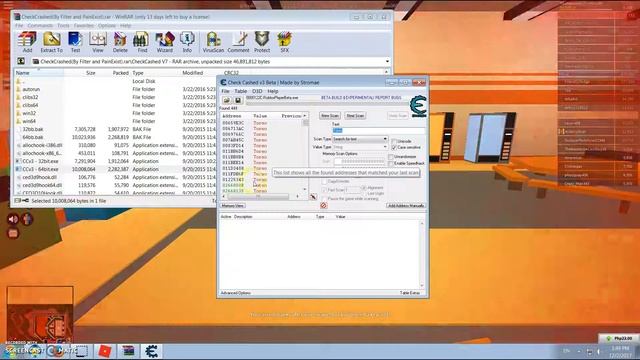Click the Cheat Engine icon on the taskbar

pos(151,351)
